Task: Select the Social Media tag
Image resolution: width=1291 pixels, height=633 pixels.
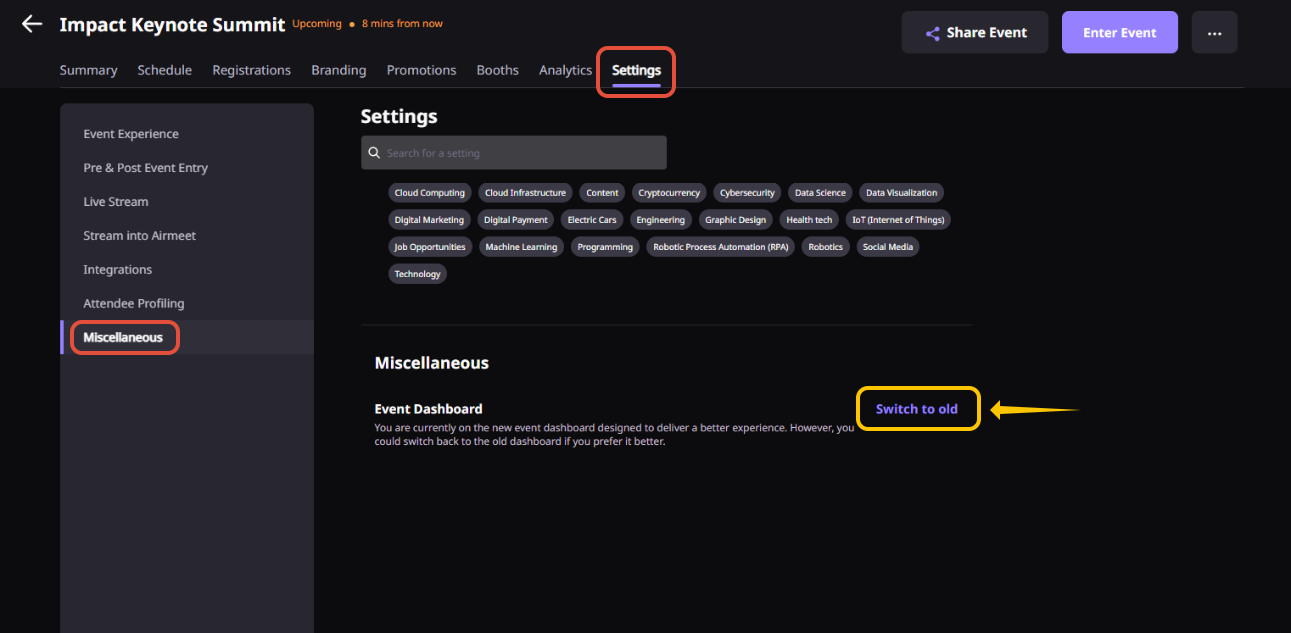Action: click(888, 247)
